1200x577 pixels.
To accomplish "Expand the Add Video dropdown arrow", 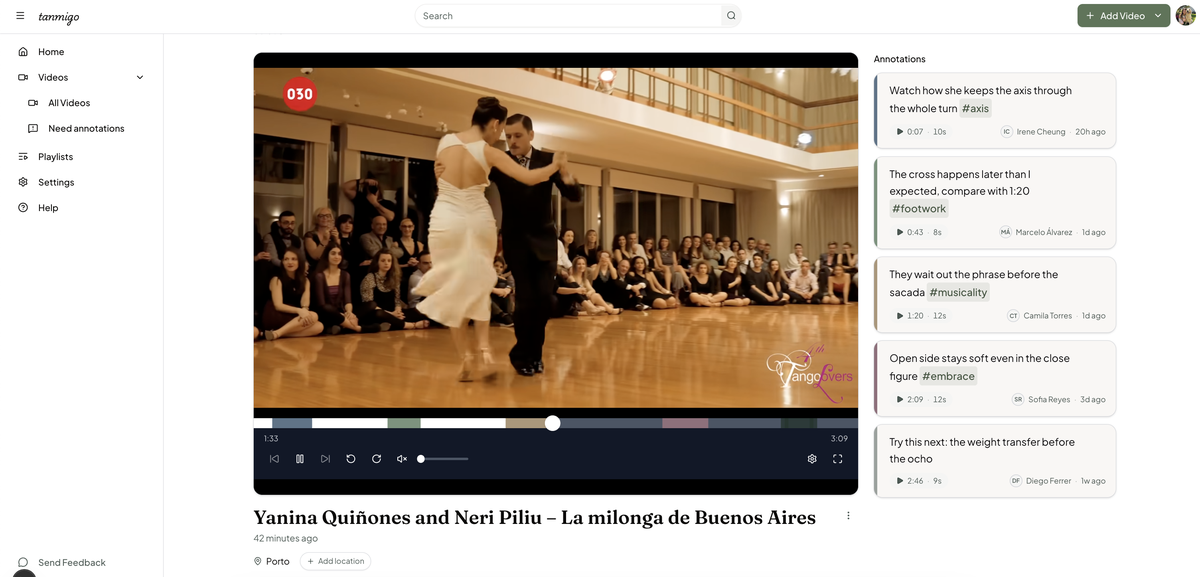I will click(1158, 16).
